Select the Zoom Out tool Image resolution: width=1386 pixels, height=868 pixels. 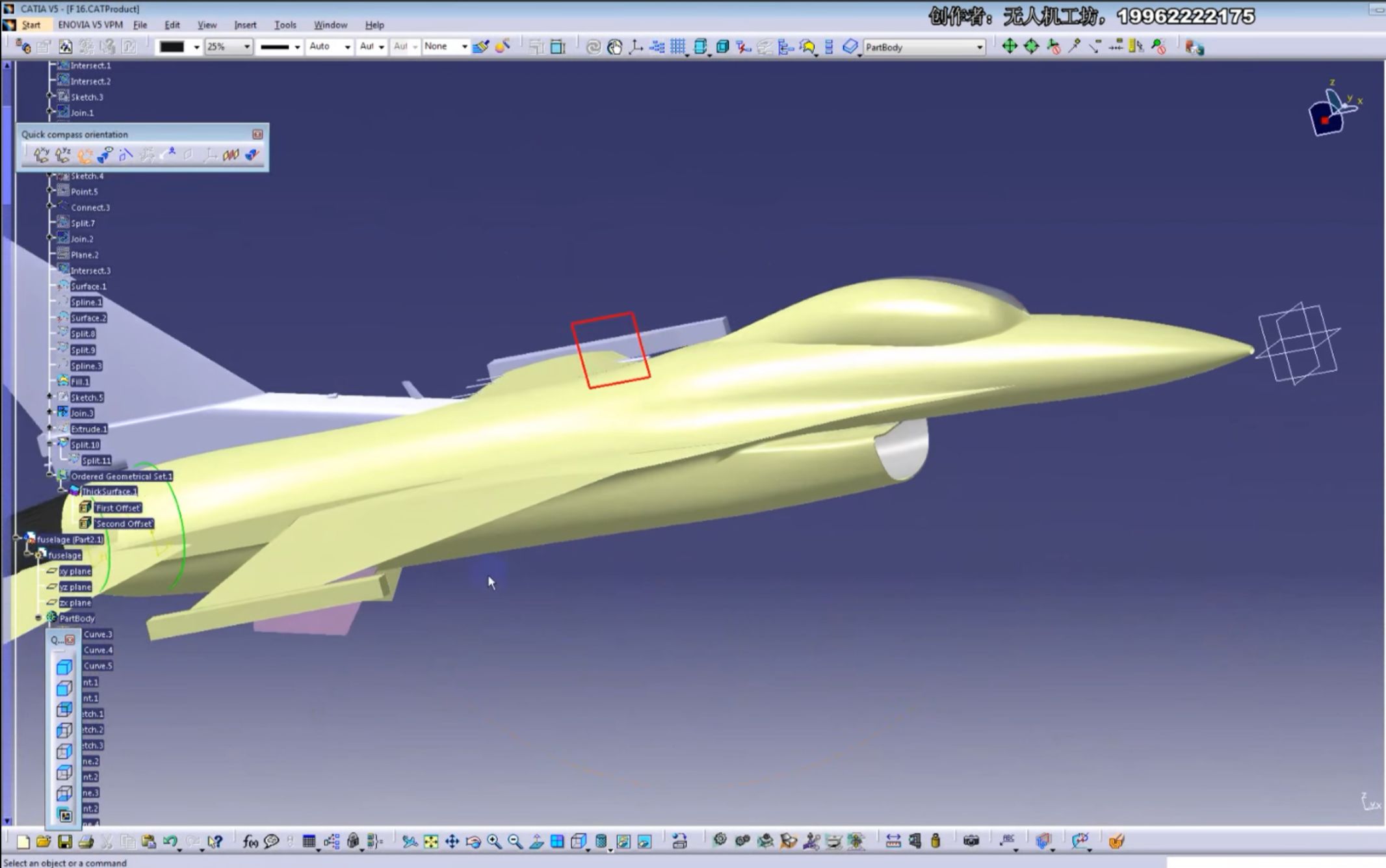514,840
